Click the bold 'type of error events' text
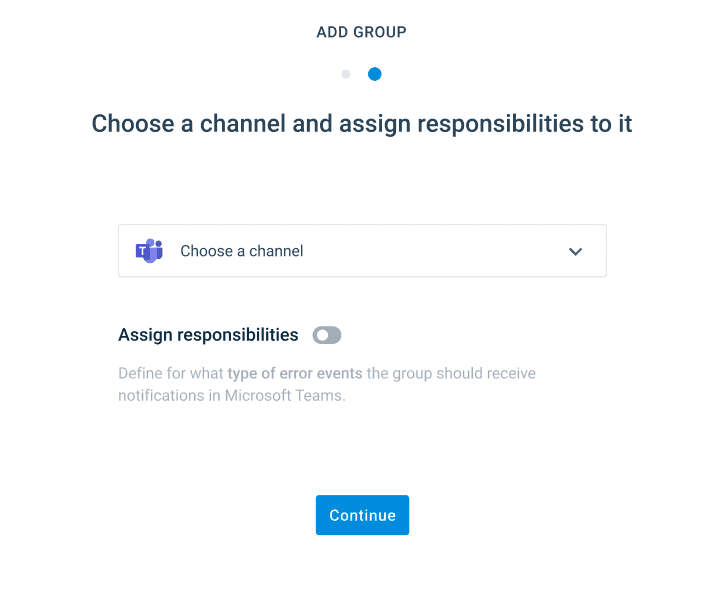This screenshot has height=610, width=716. pyautogui.click(x=294, y=374)
